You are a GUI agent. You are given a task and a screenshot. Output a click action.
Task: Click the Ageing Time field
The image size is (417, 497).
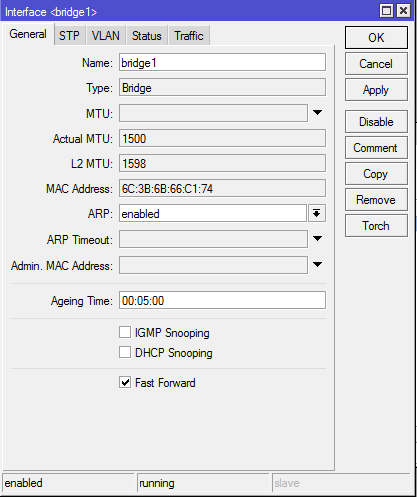(222, 300)
